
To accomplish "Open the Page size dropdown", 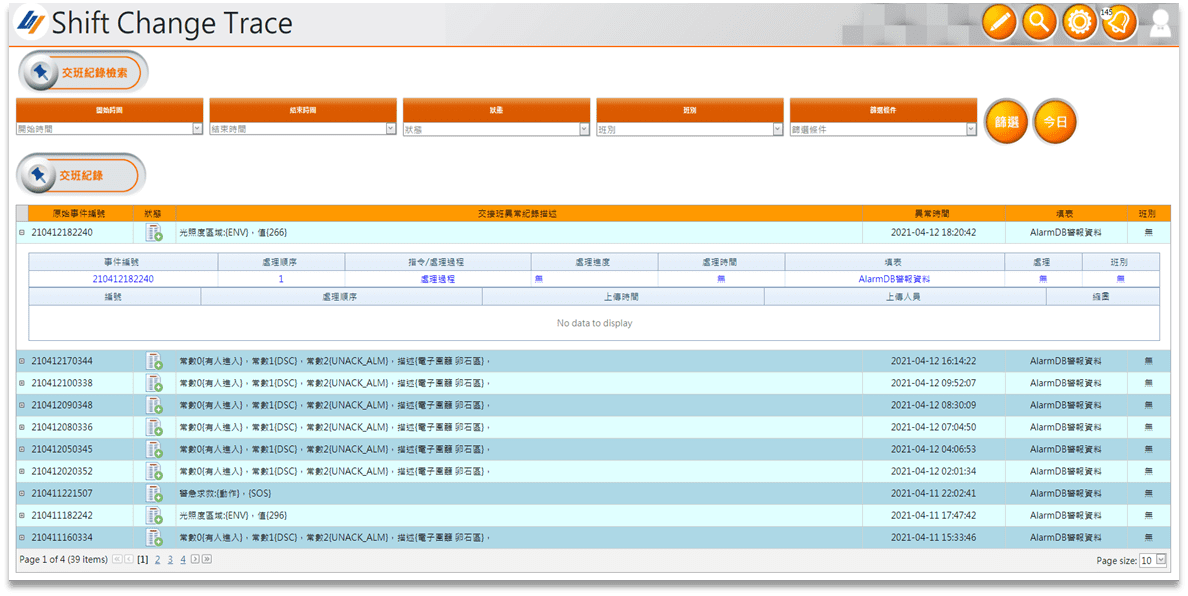I will point(1160,560).
